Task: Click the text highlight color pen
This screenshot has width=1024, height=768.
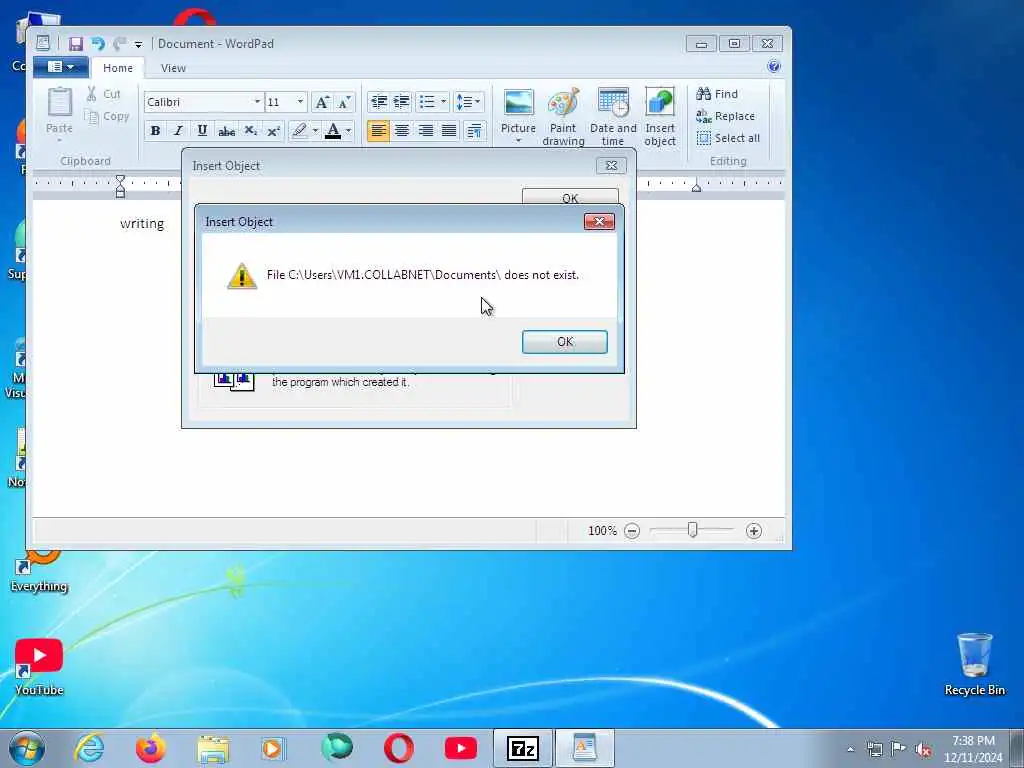Action: tap(299, 131)
